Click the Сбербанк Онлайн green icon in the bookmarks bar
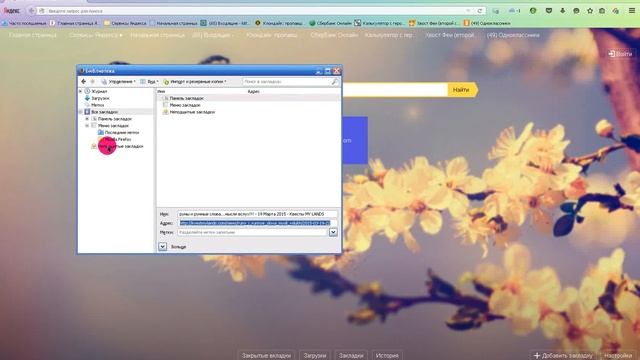The height and width of the screenshot is (360, 640). (x=312, y=23)
